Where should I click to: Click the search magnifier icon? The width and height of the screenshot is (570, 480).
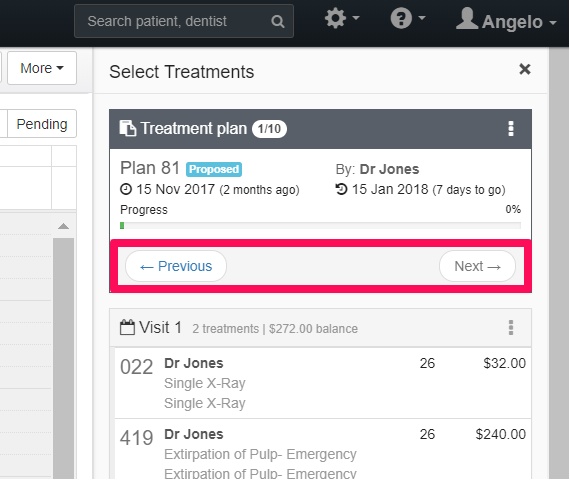[x=278, y=21]
